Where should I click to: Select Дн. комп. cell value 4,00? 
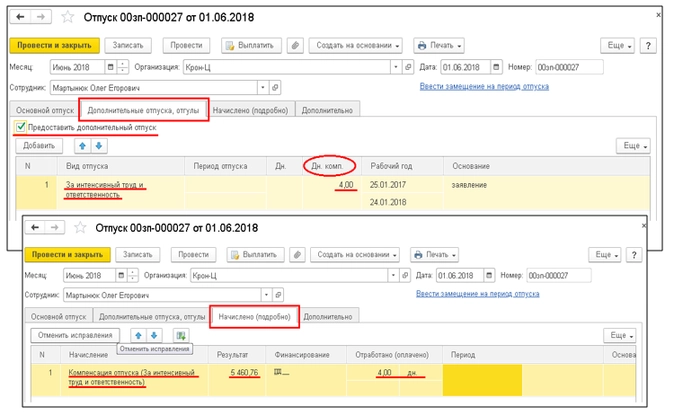[346, 185]
